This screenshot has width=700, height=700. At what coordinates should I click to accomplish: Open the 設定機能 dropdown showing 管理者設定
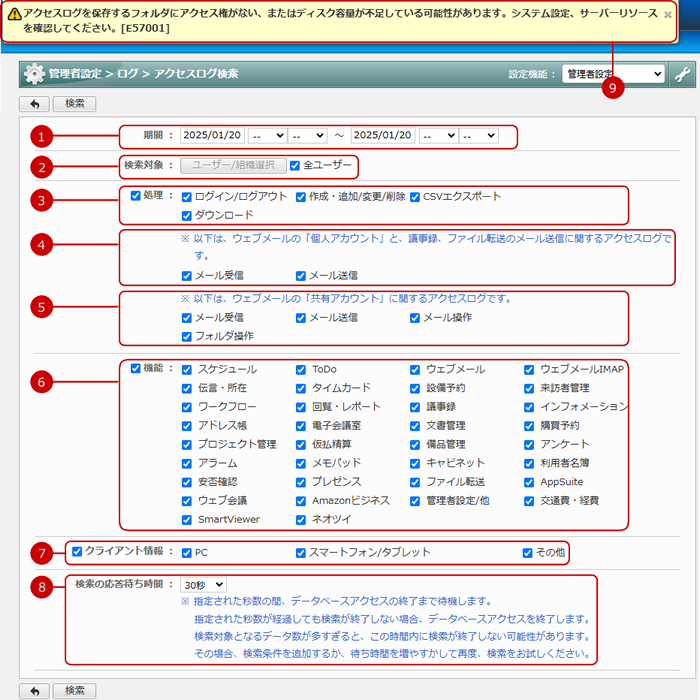tap(613, 74)
